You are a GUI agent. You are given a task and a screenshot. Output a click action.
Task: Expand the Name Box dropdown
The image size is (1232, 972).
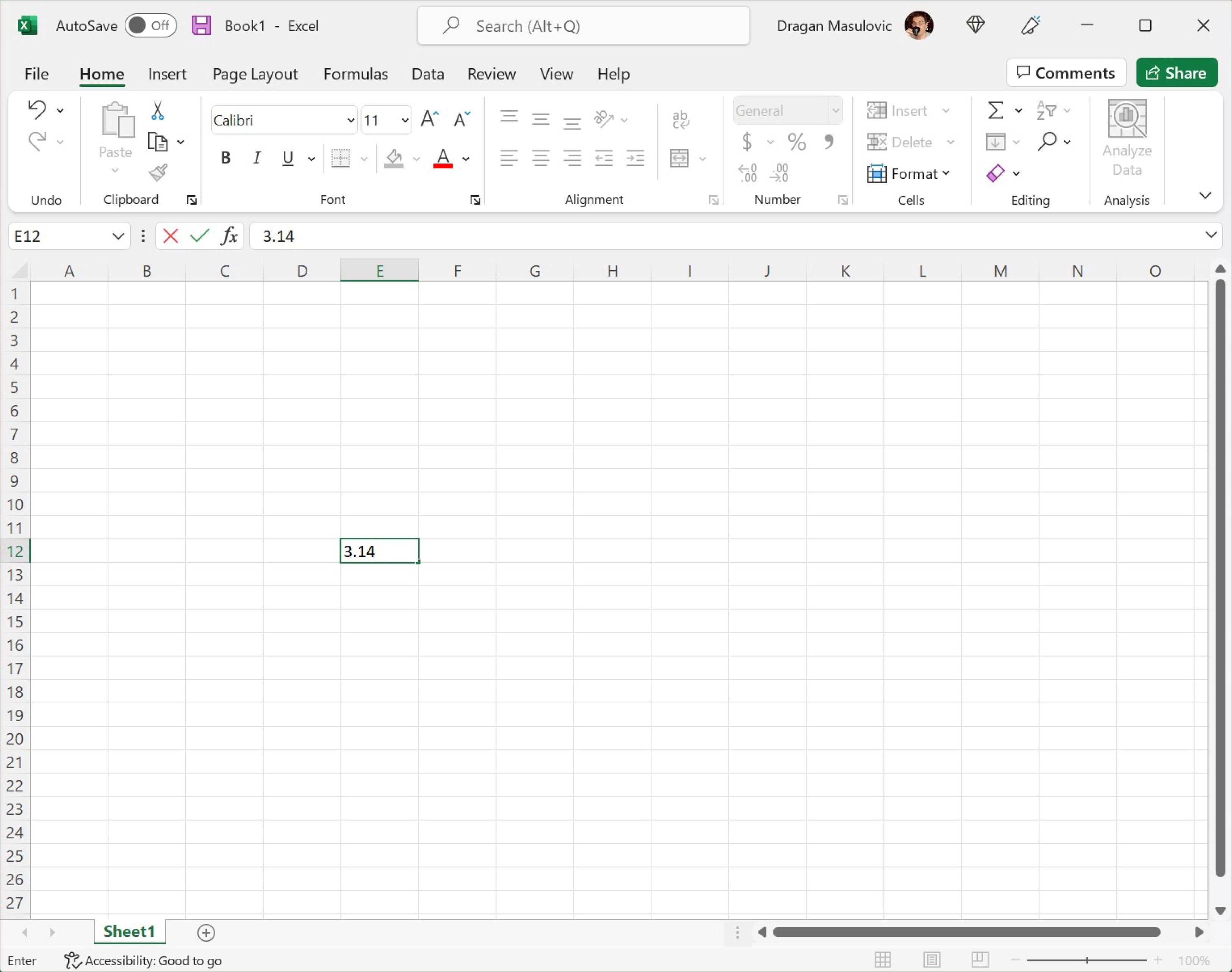118,236
